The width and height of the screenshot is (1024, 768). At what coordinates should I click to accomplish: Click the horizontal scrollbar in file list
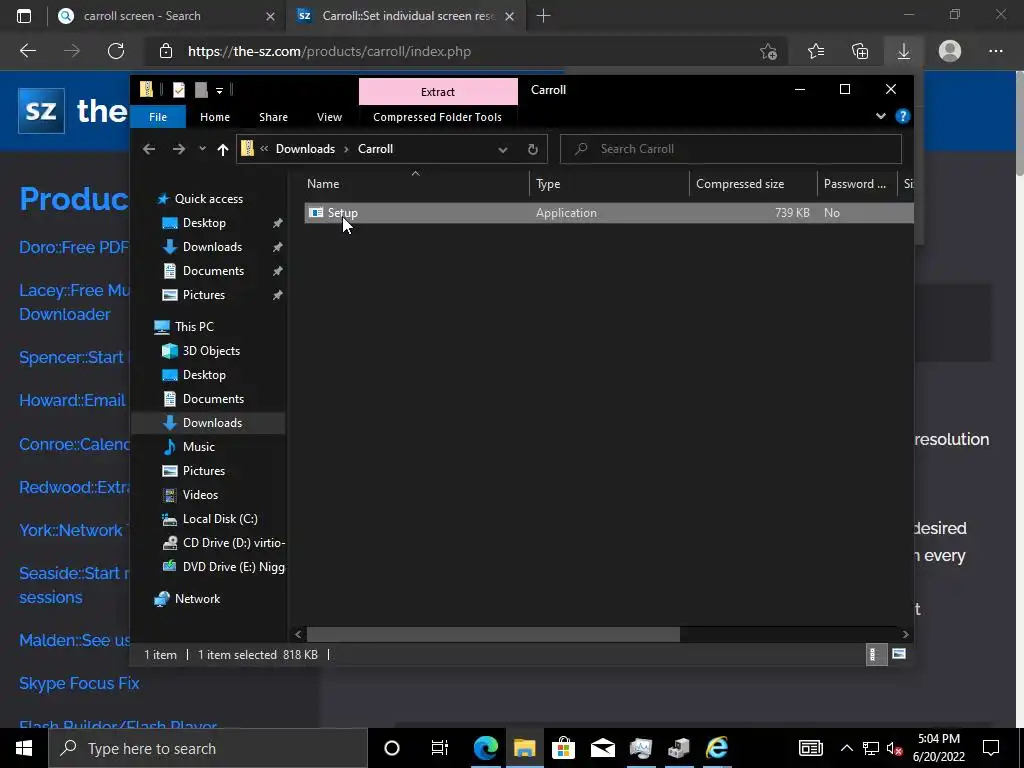pyautogui.click(x=493, y=634)
